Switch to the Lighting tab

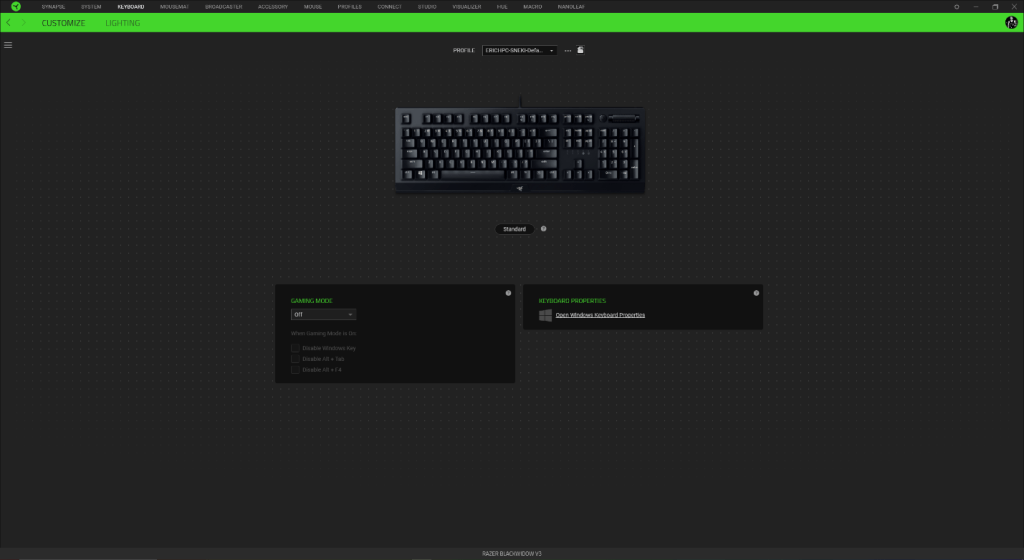[x=123, y=23]
